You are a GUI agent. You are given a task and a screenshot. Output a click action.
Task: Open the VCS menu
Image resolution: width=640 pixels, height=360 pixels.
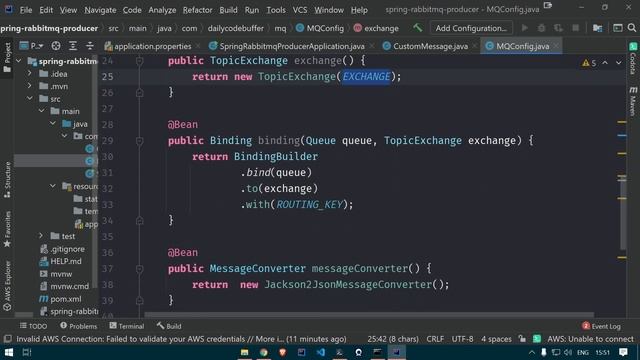pos(300,10)
